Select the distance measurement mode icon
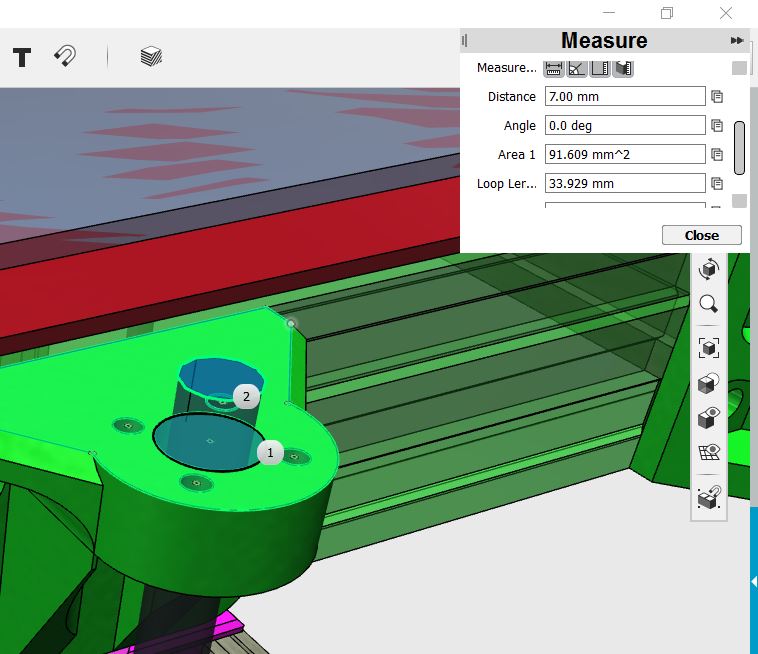 tap(552, 68)
